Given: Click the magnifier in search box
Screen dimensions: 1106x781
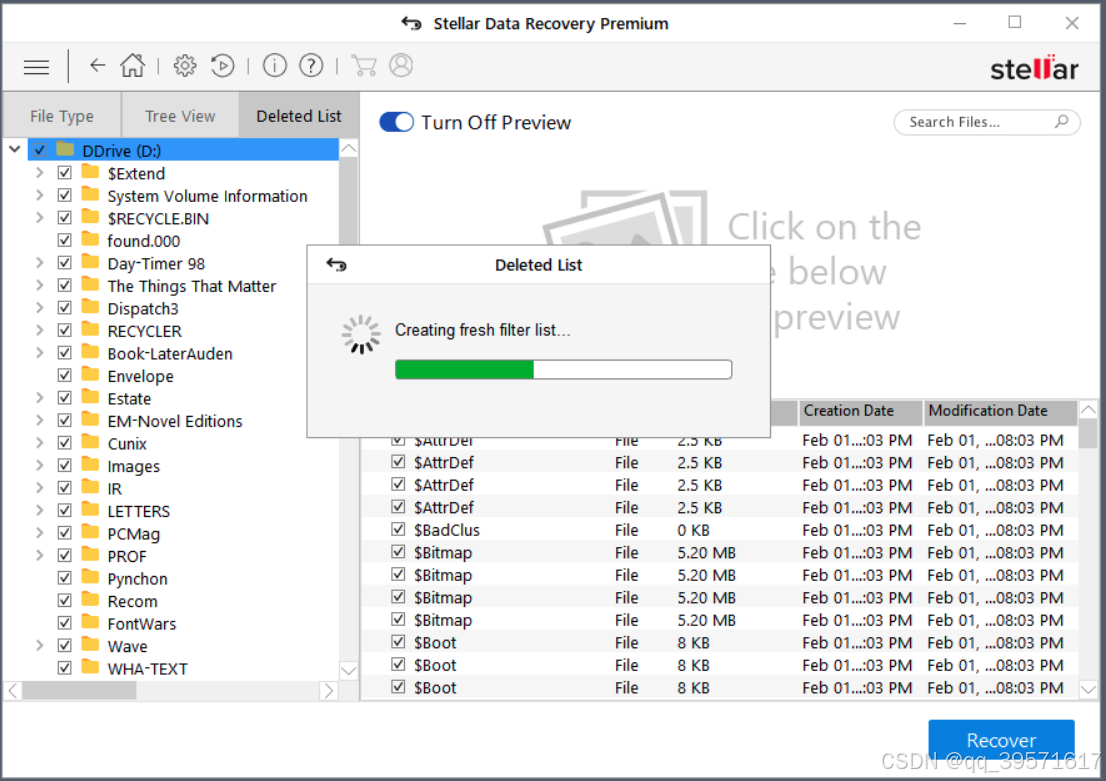Looking at the screenshot, I should point(1061,121).
